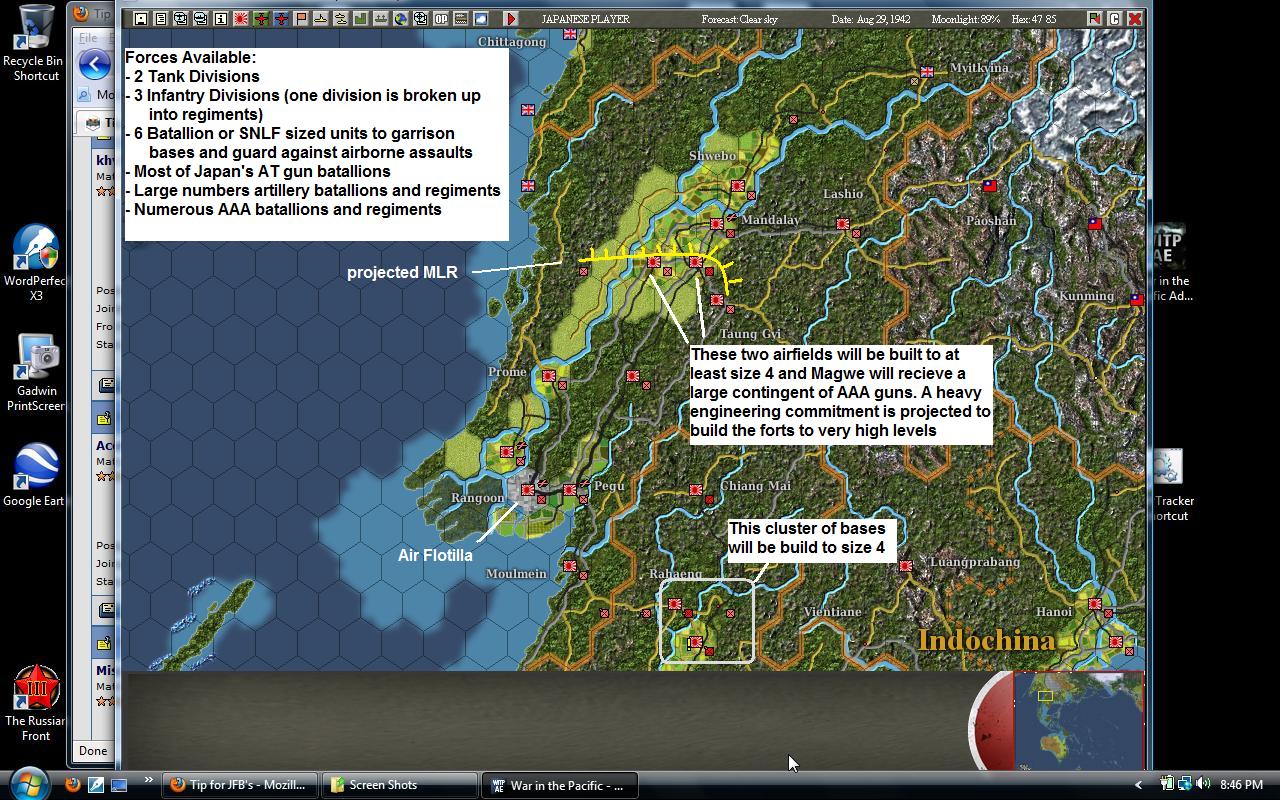The height and width of the screenshot is (800, 1280).
Task: Click the globe toolbar icon
Action: 400,18
